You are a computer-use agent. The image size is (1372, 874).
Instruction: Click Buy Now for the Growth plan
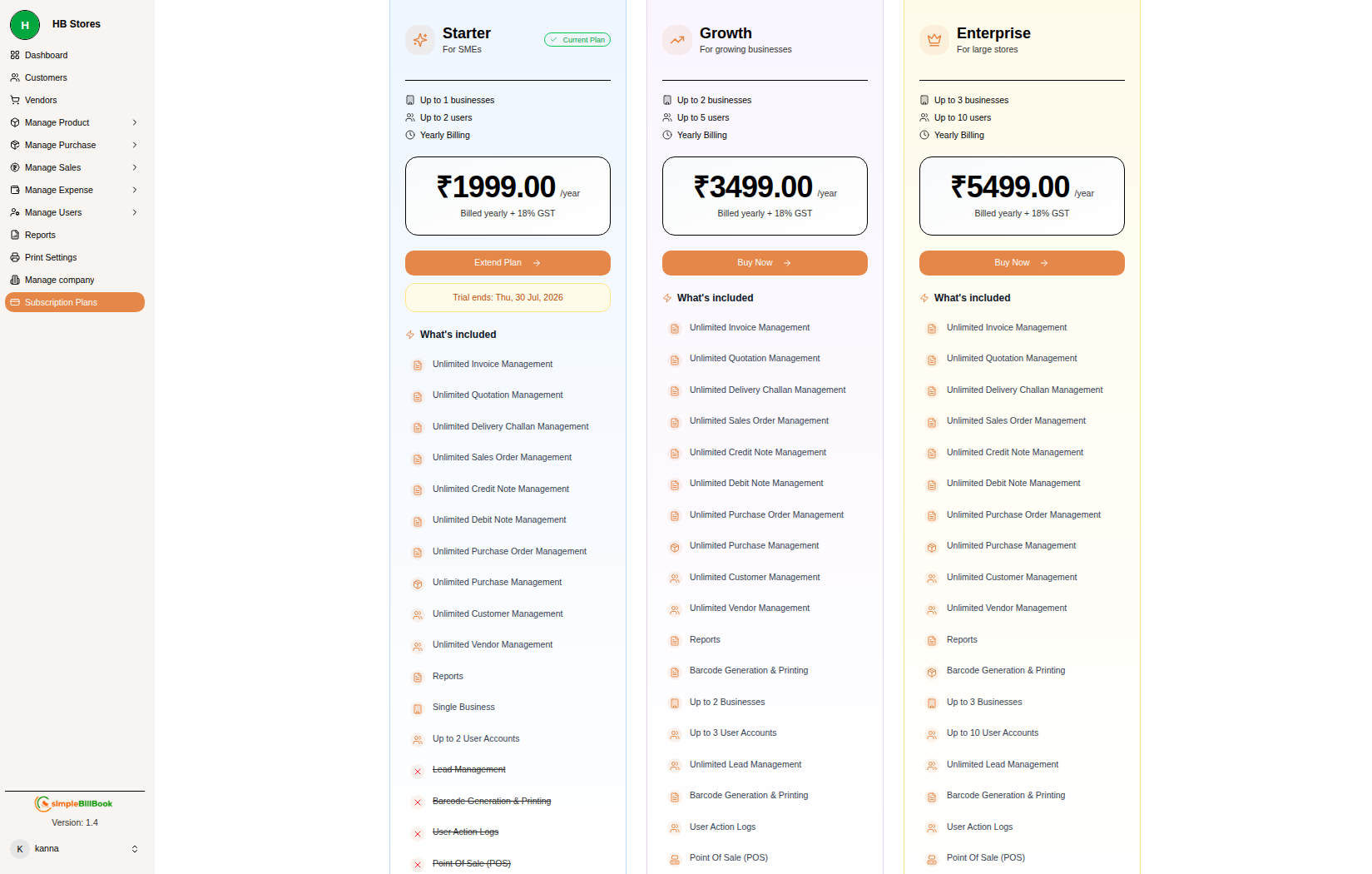tap(764, 262)
